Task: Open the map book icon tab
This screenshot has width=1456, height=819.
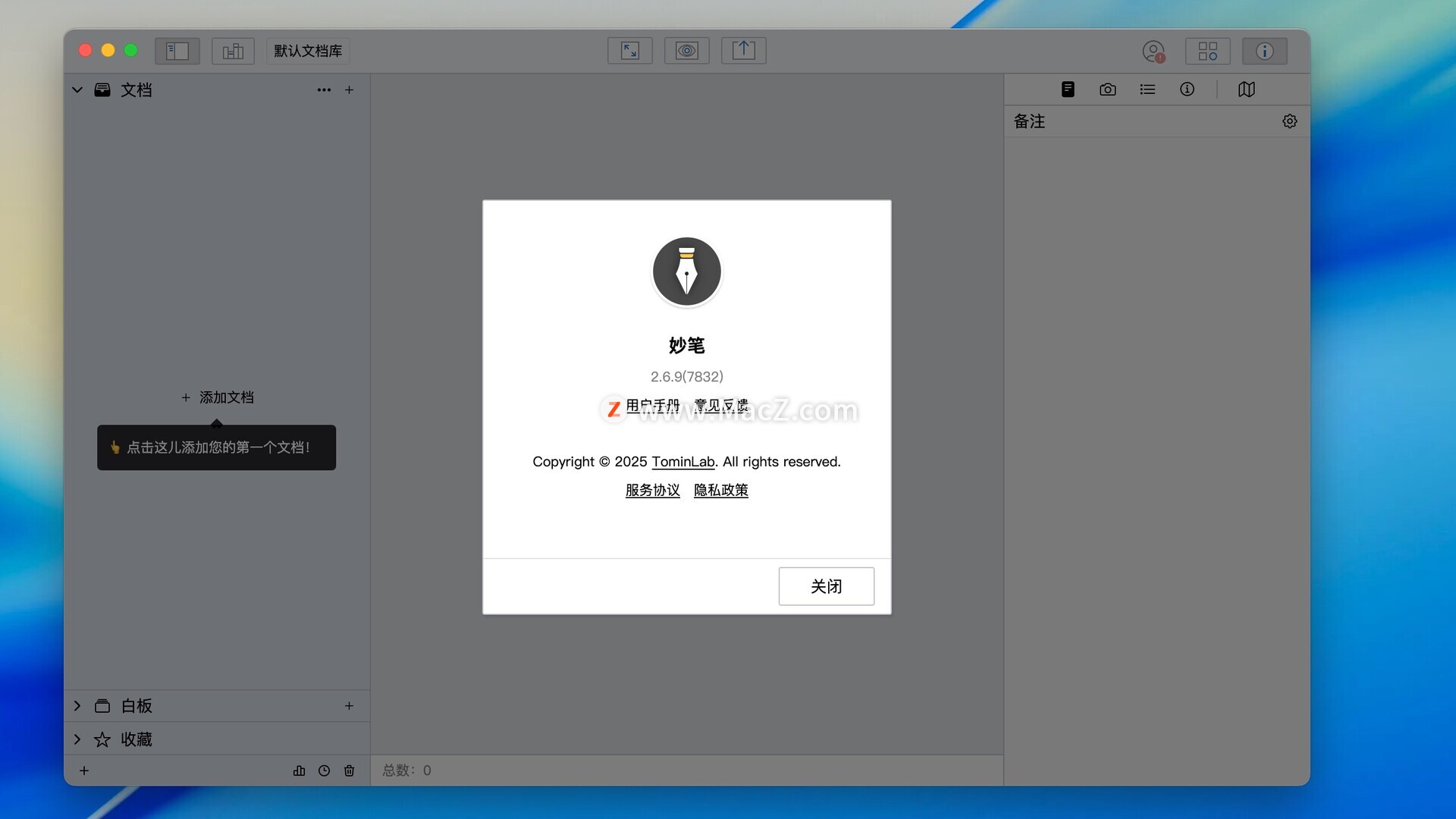Action: coord(1247,89)
